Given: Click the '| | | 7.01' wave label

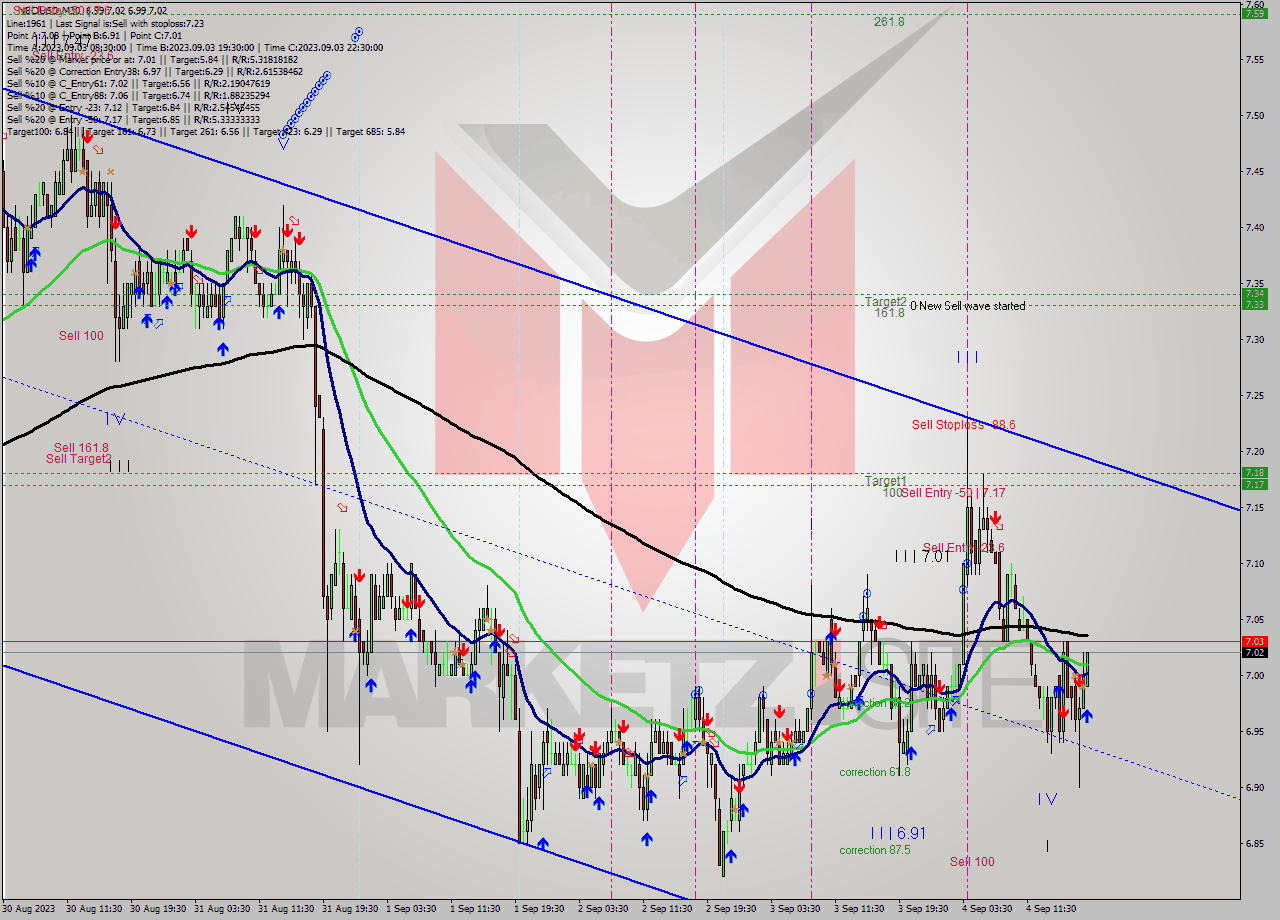Looking at the screenshot, I should click(922, 556).
